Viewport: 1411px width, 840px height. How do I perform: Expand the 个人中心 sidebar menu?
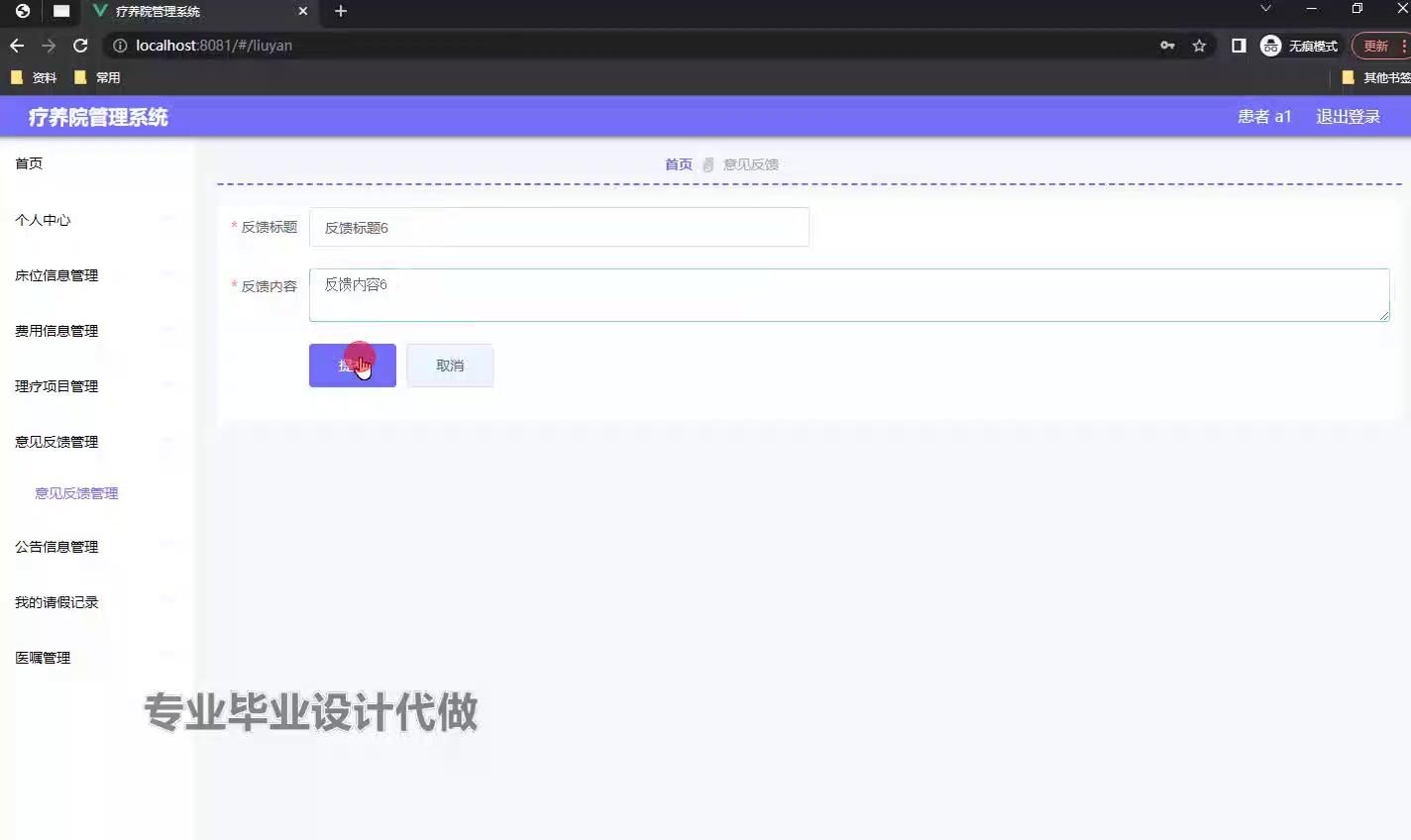point(43,220)
